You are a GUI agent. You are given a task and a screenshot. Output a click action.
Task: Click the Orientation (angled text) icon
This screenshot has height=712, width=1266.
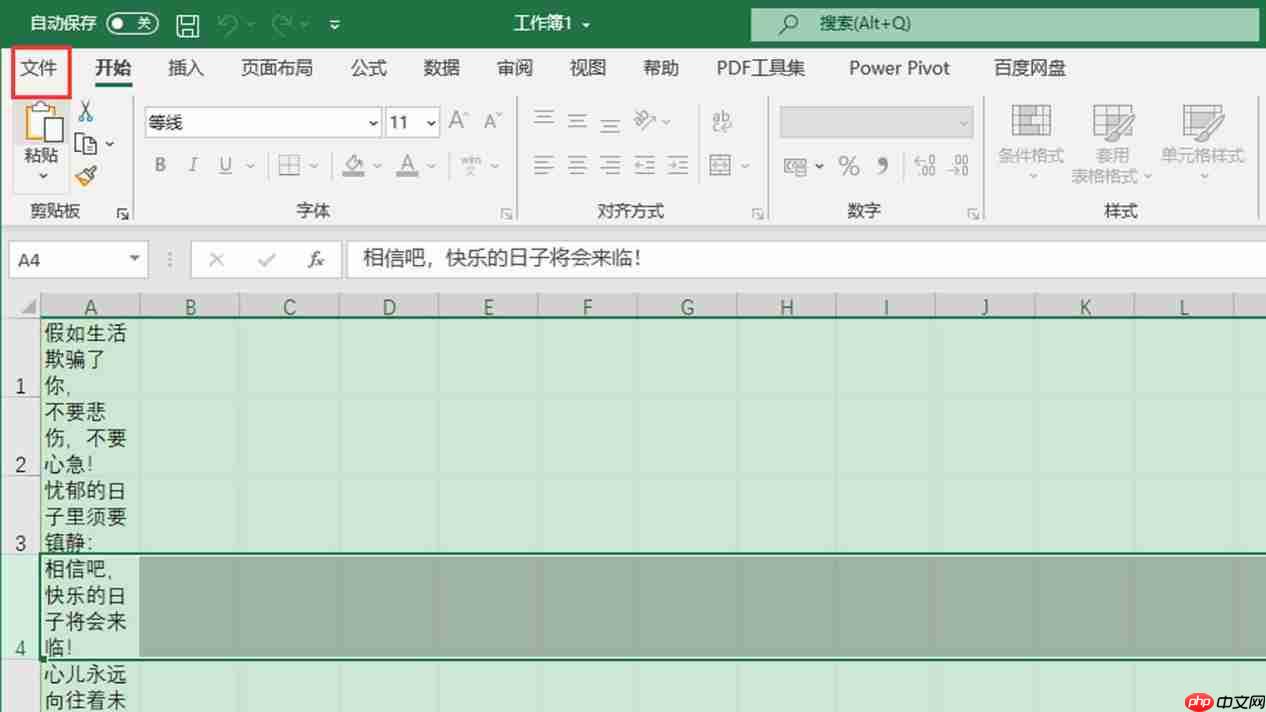645,121
